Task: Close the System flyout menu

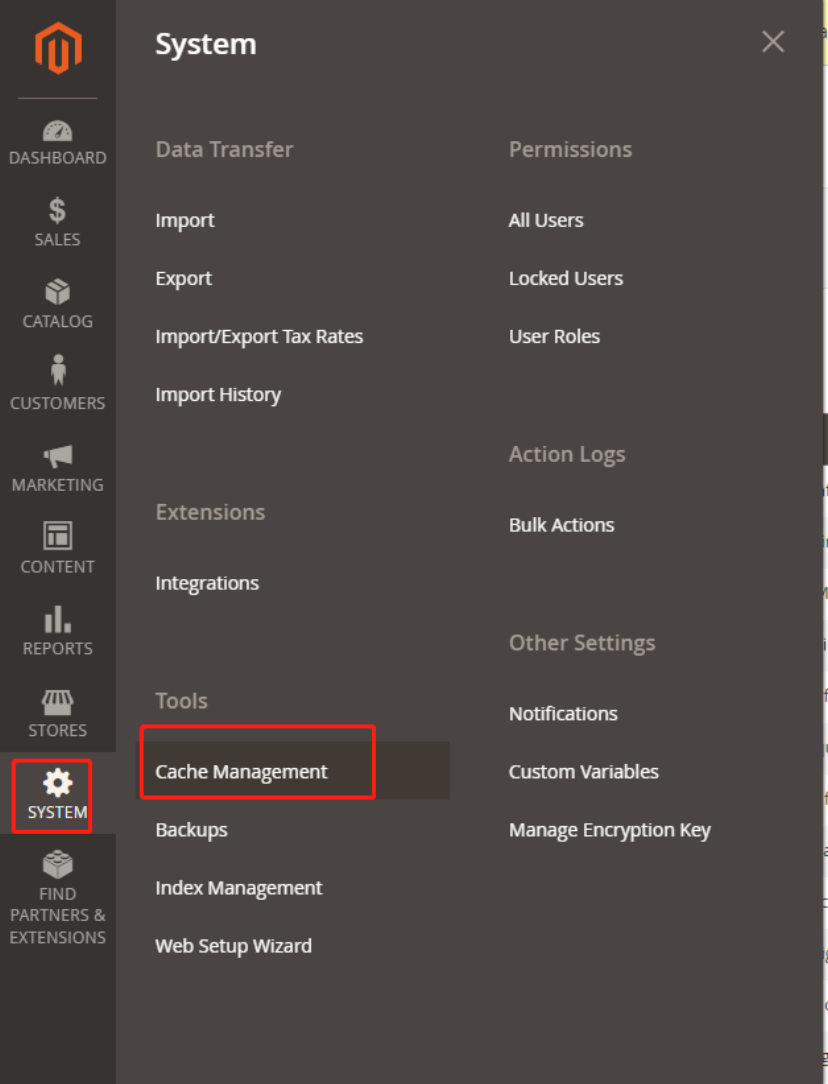Action: (772, 42)
